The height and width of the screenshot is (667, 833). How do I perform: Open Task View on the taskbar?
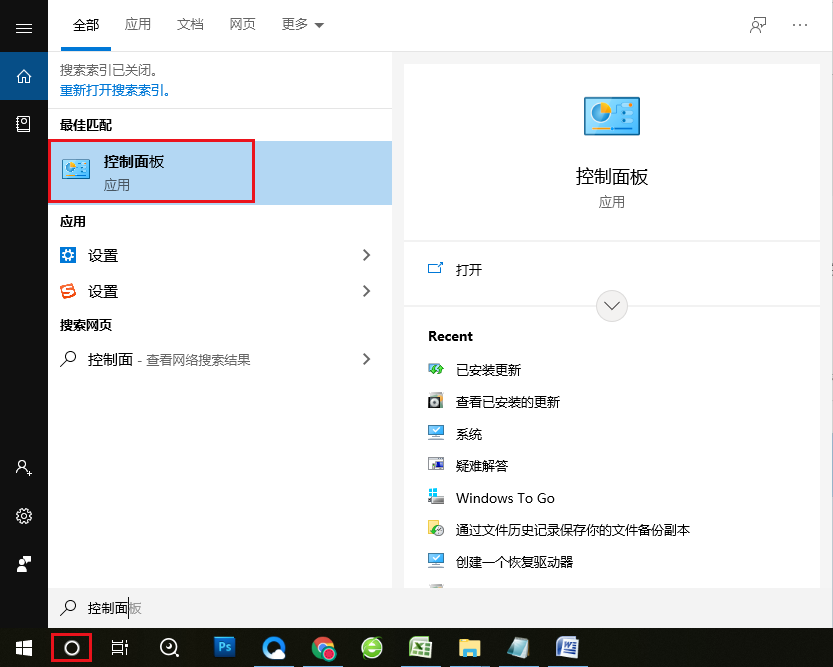coord(120,648)
